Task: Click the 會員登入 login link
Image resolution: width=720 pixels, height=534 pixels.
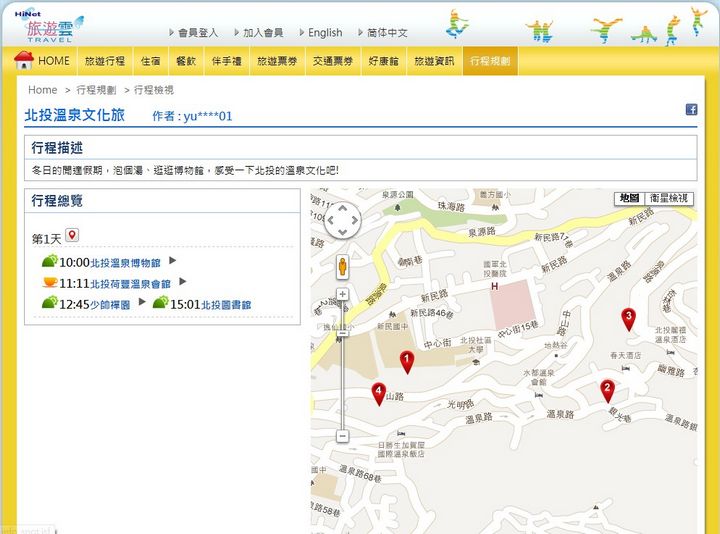Action: click(x=197, y=32)
